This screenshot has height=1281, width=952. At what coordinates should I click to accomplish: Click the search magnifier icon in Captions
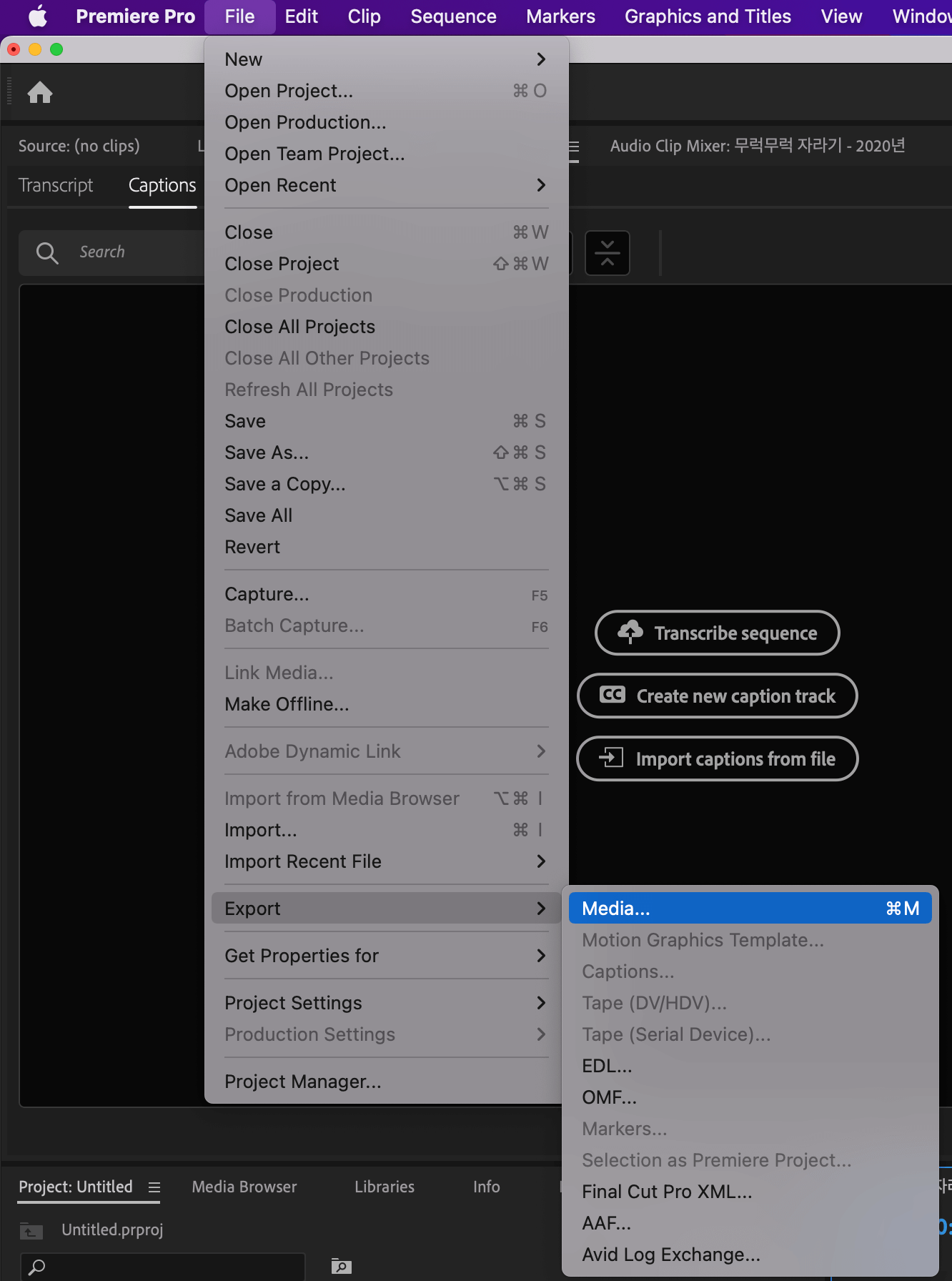pyautogui.click(x=47, y=252)
